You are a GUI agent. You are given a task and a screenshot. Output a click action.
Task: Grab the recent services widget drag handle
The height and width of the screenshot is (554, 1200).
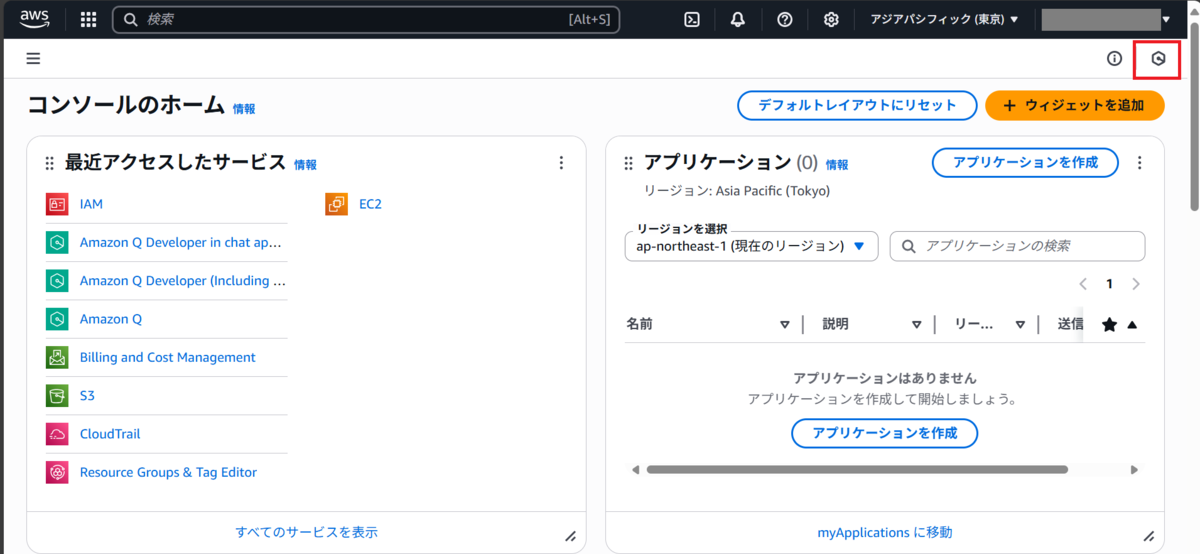50,164
